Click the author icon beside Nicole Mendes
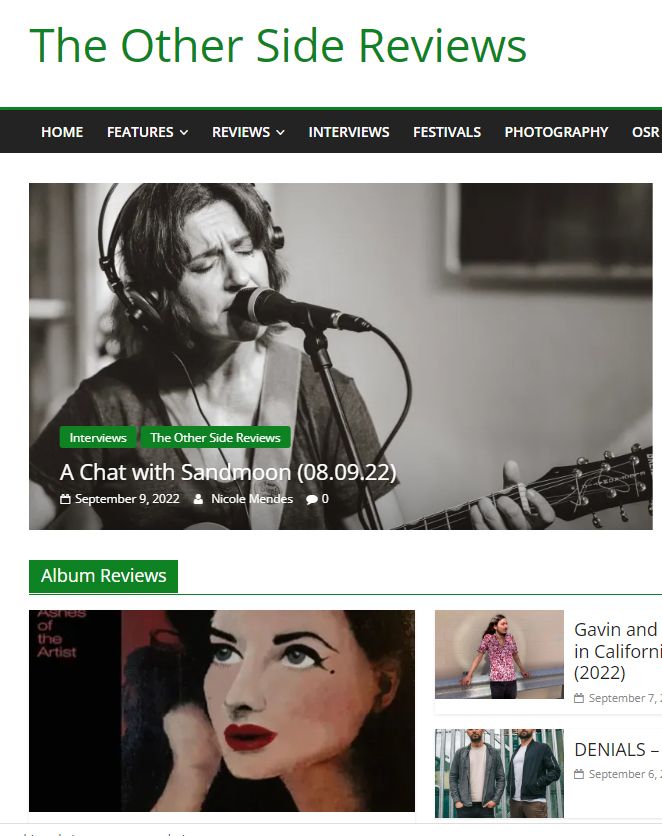The width and height of the screenshot is (662, 836). coord(198,499)
